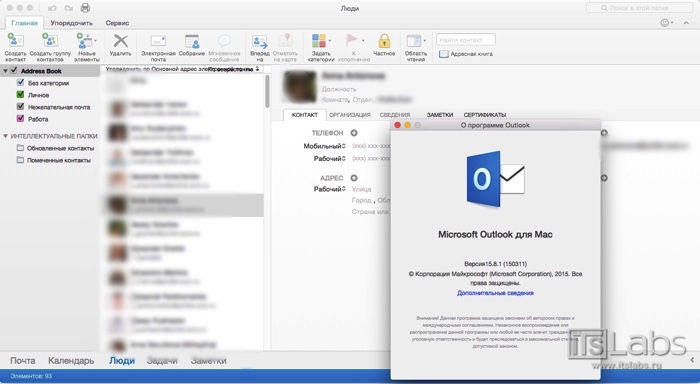The width and height of the screenshot is (700, 384).
Task: Toggle the Без категории checkbox
Action: tap(20, 83)
